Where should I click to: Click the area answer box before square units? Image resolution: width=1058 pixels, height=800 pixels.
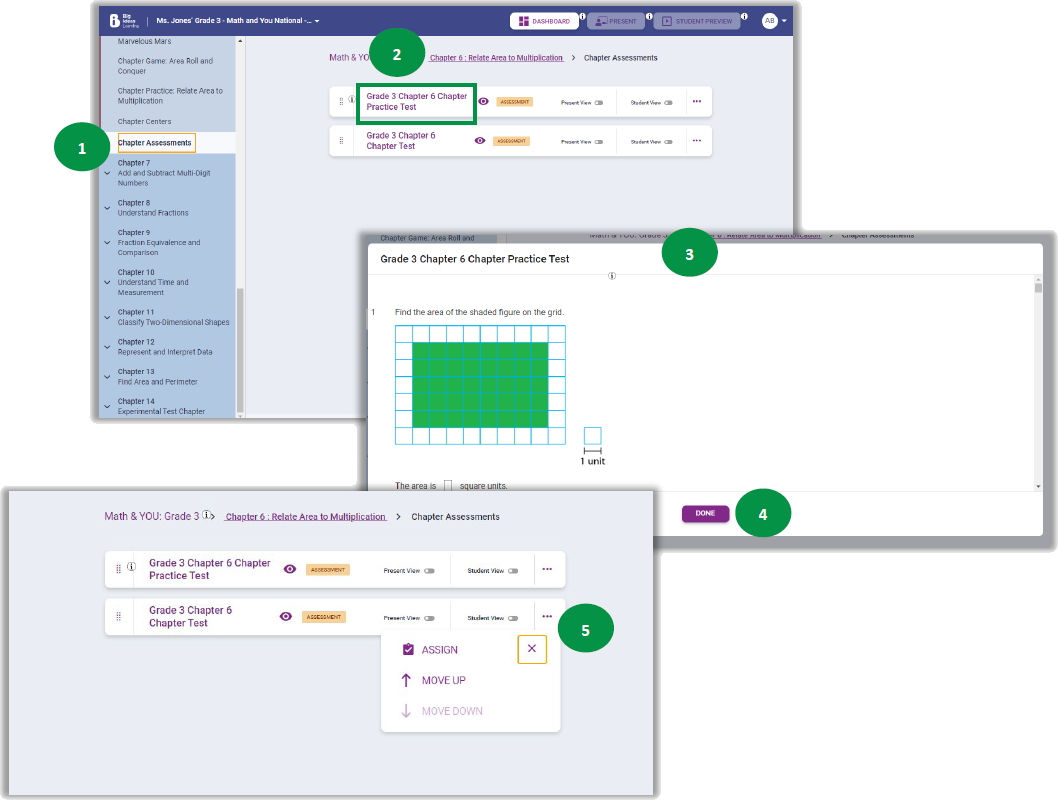pyautogui.click(x=448, y=486)
